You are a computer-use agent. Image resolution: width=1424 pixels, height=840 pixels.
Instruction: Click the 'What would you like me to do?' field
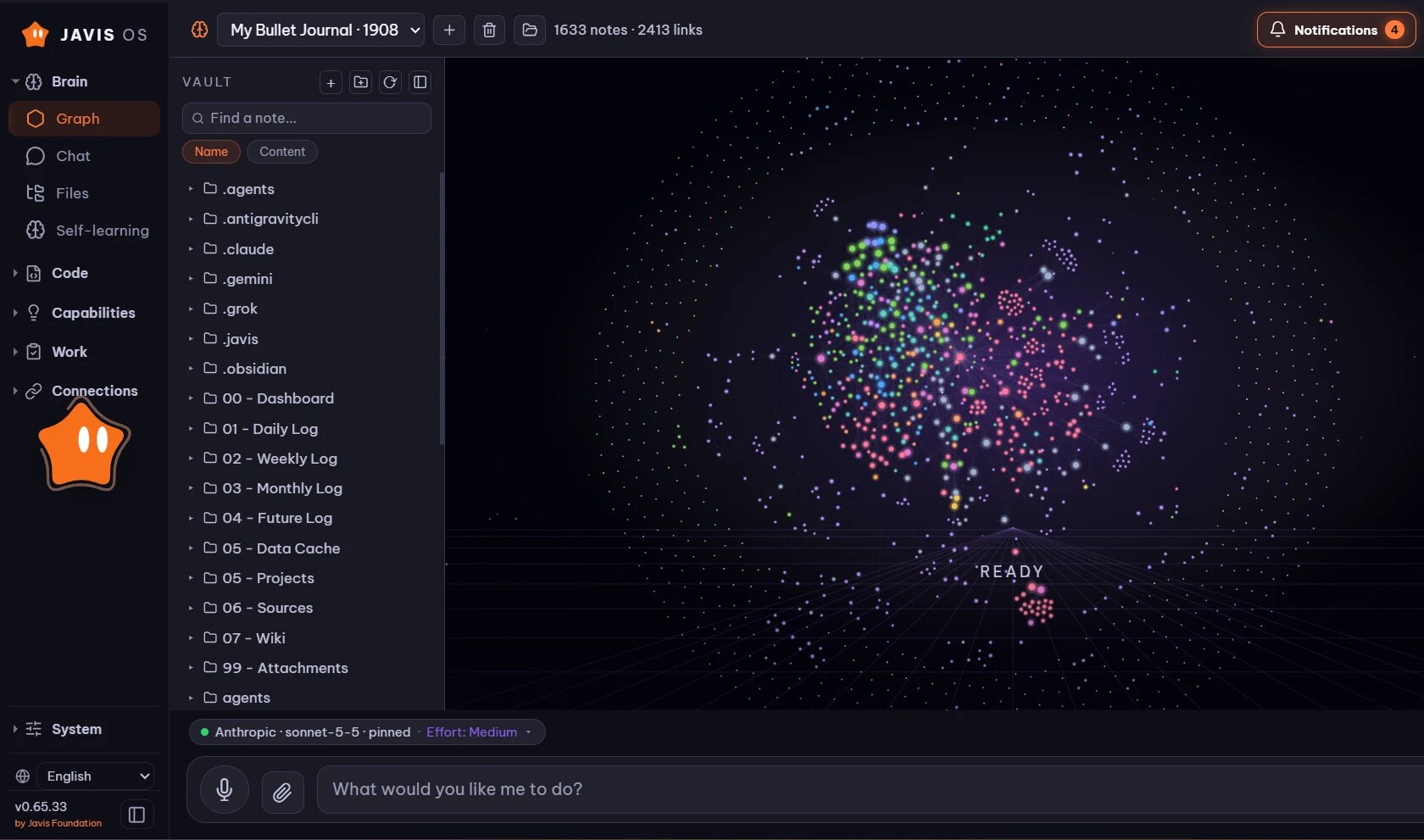point(870,789)
